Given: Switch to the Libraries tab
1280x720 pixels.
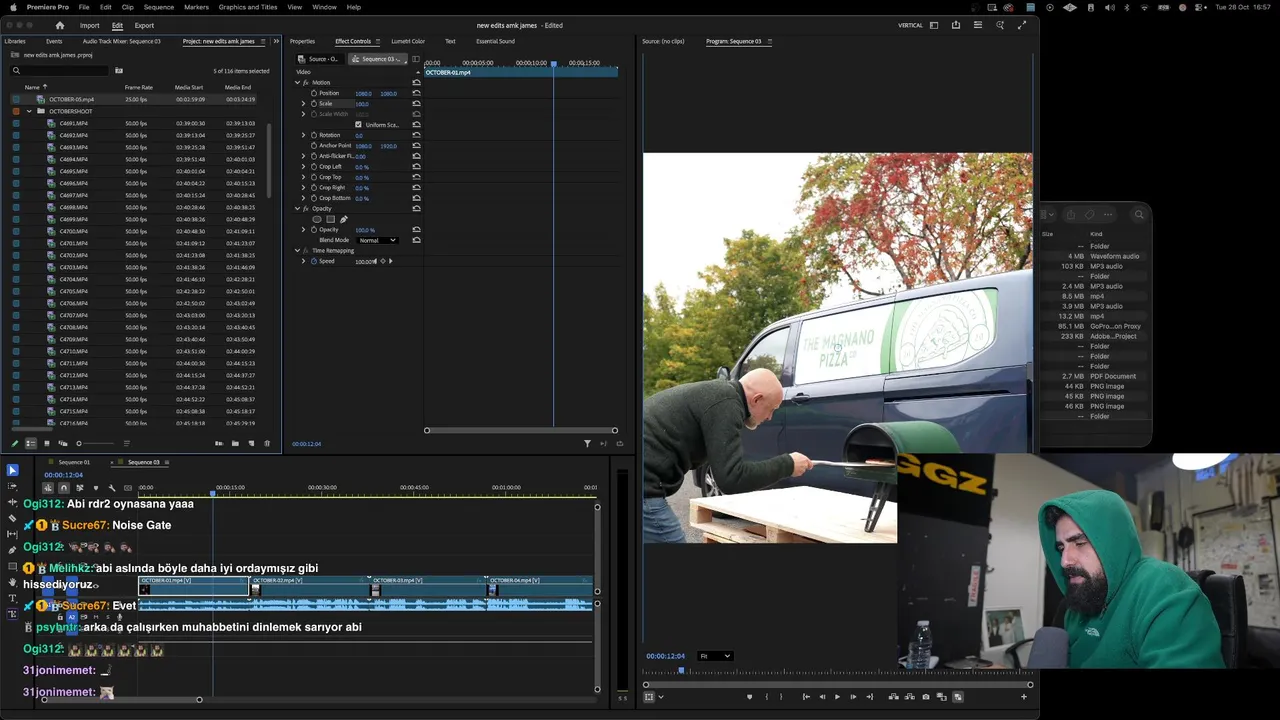Looking at the screenshot, I should [15, 41].
